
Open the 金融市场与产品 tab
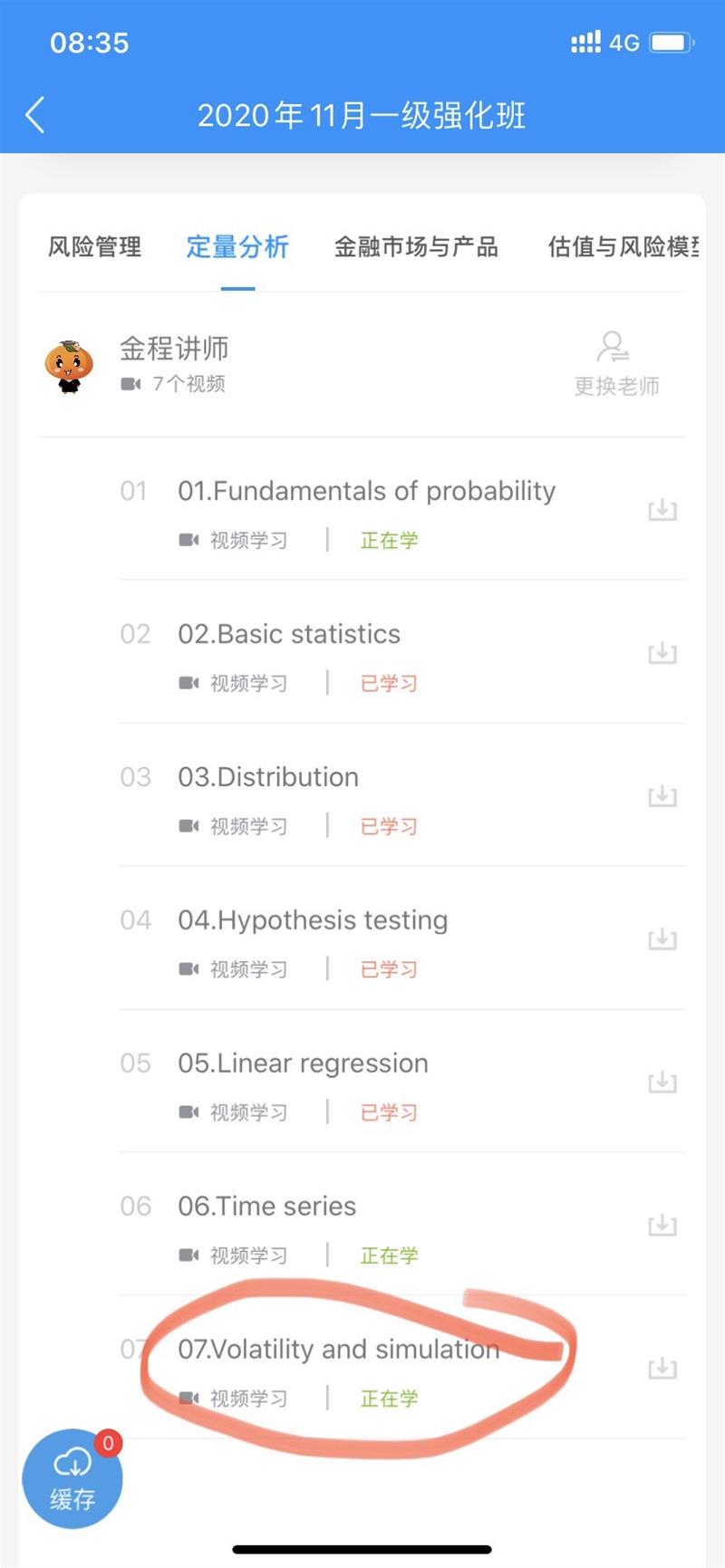(416, 246)
